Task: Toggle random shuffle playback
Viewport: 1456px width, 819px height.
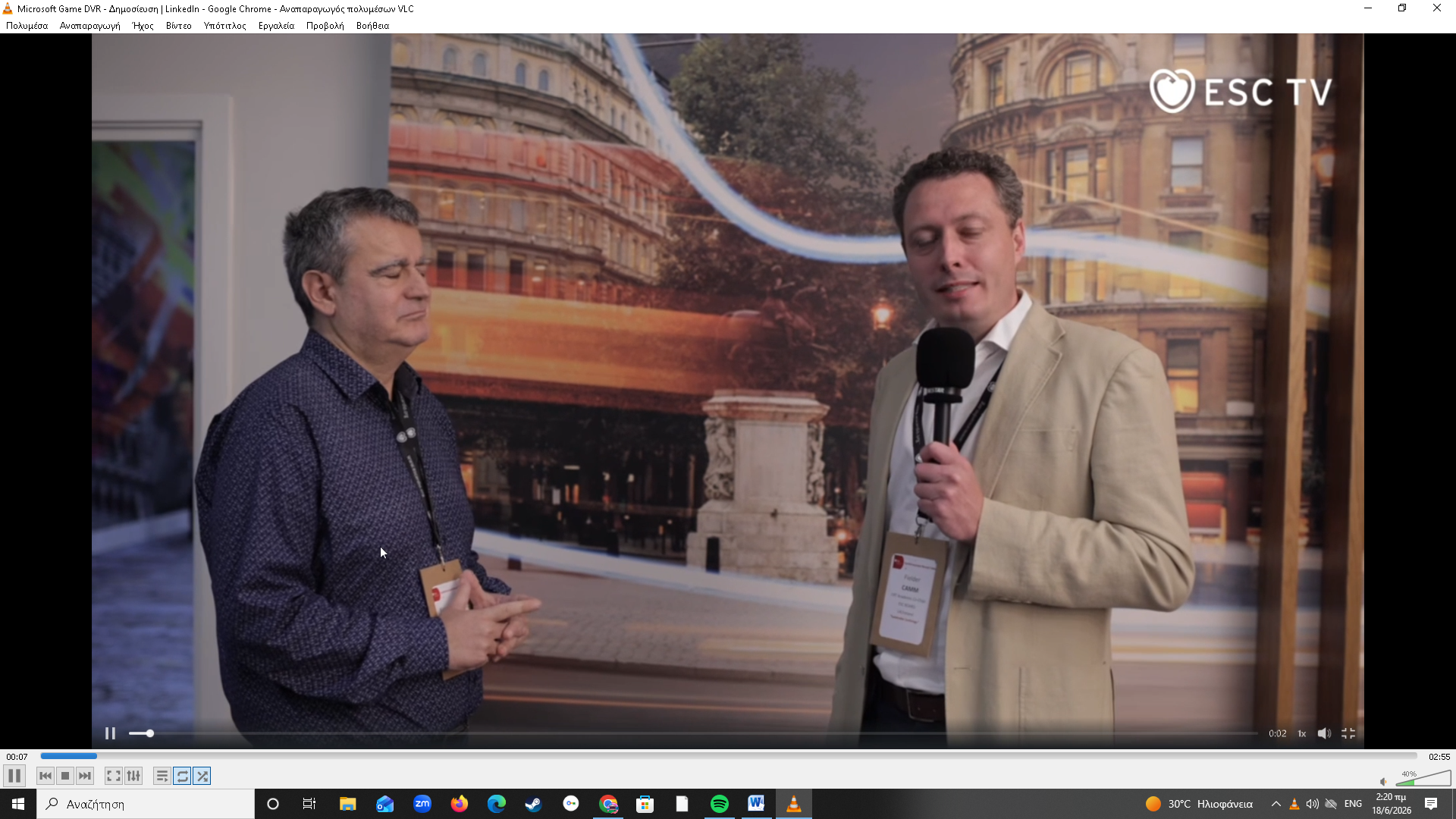Action: point(202,776)
